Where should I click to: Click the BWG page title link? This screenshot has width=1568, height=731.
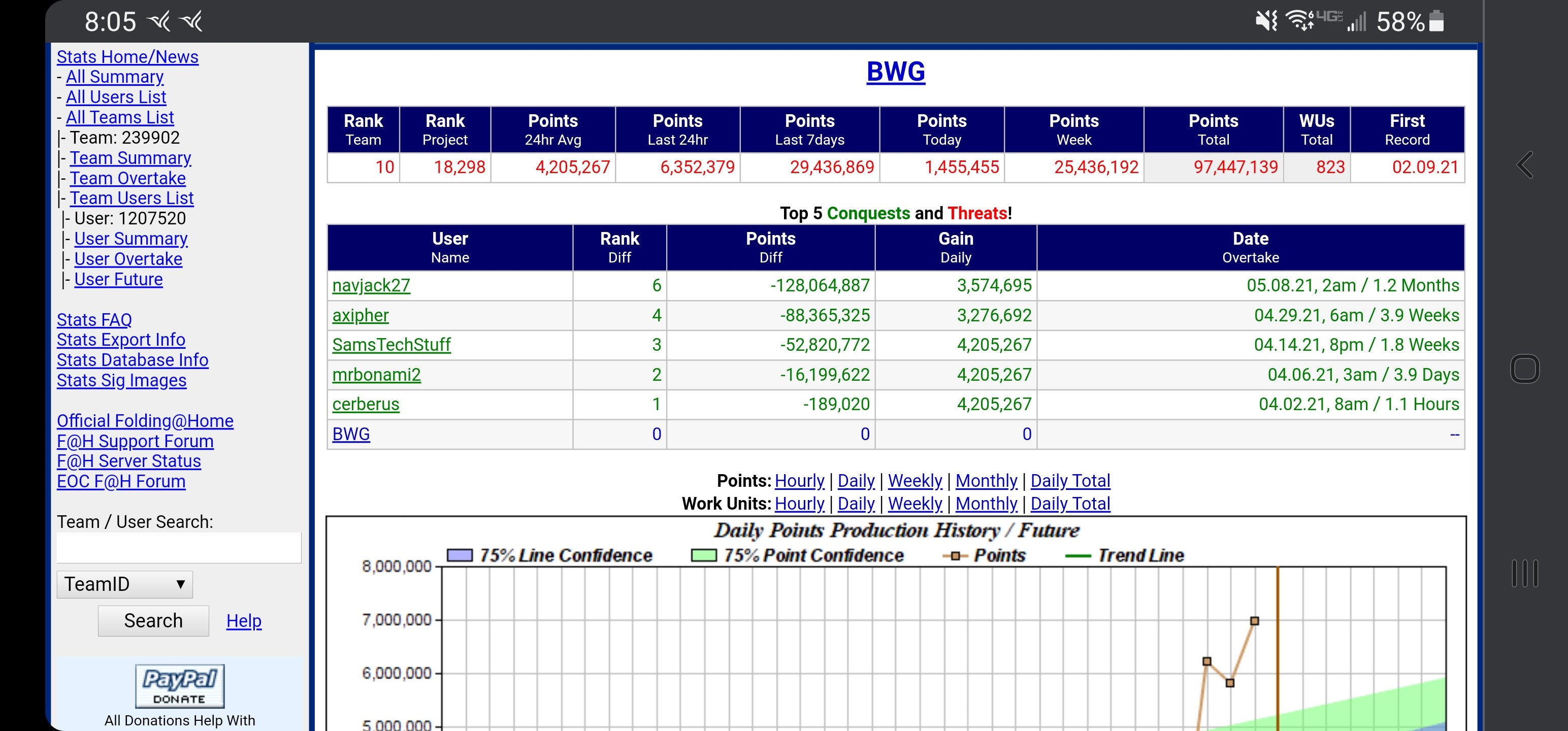[x=896, y=71]
